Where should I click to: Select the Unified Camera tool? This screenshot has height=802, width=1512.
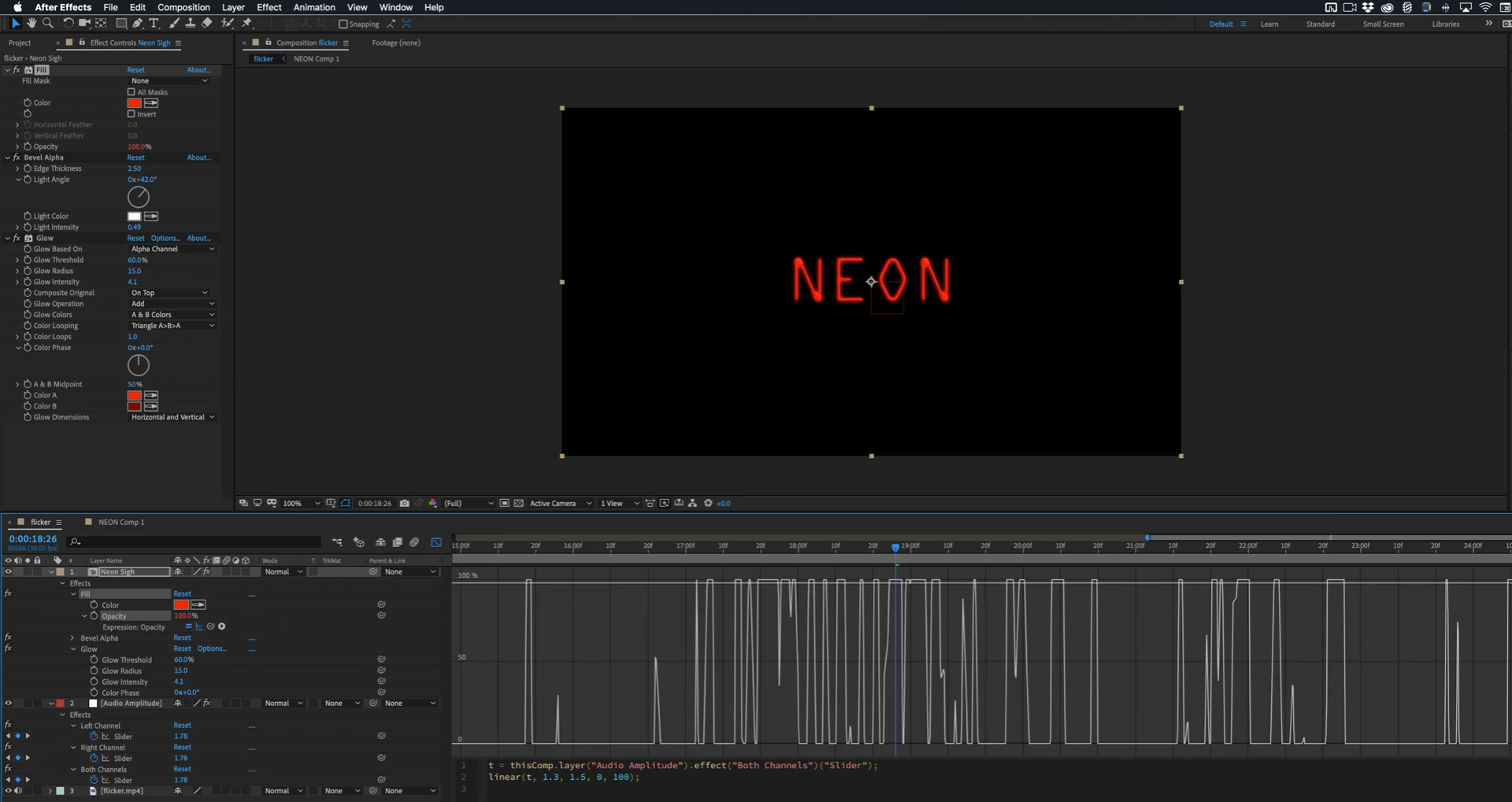pos(84,24)
